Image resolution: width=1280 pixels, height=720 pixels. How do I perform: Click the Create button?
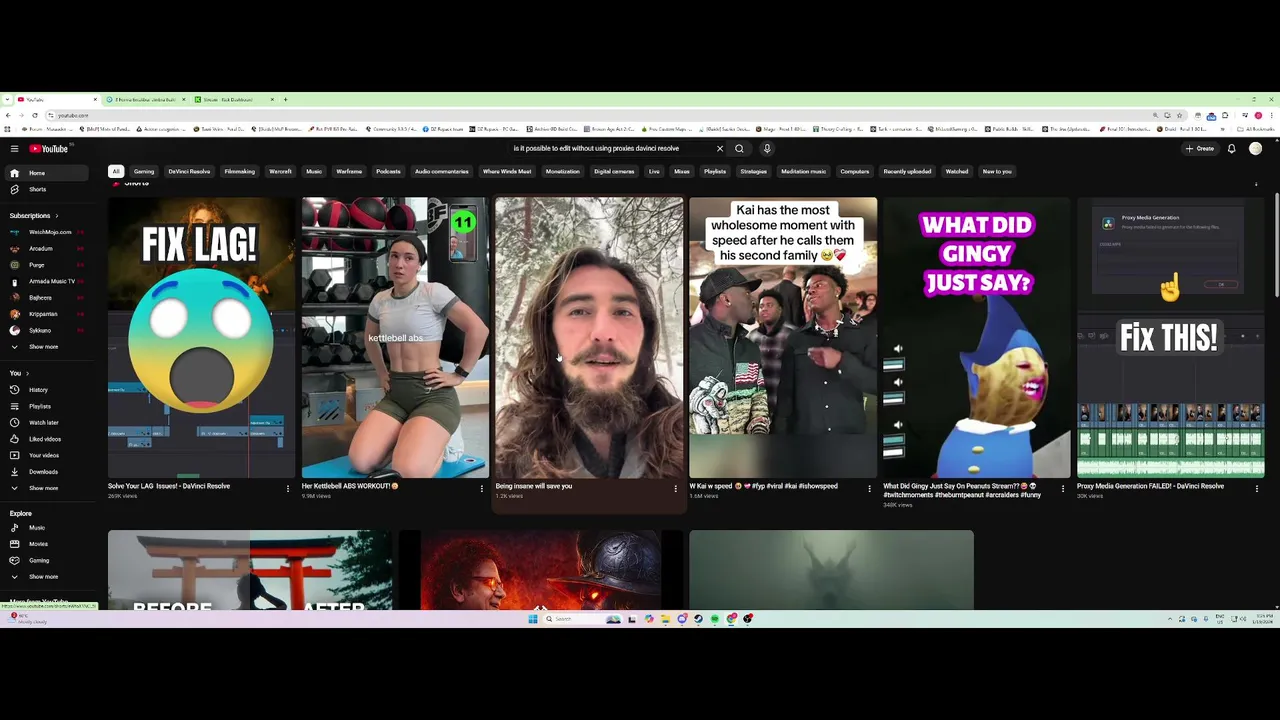coord(1199,149)
